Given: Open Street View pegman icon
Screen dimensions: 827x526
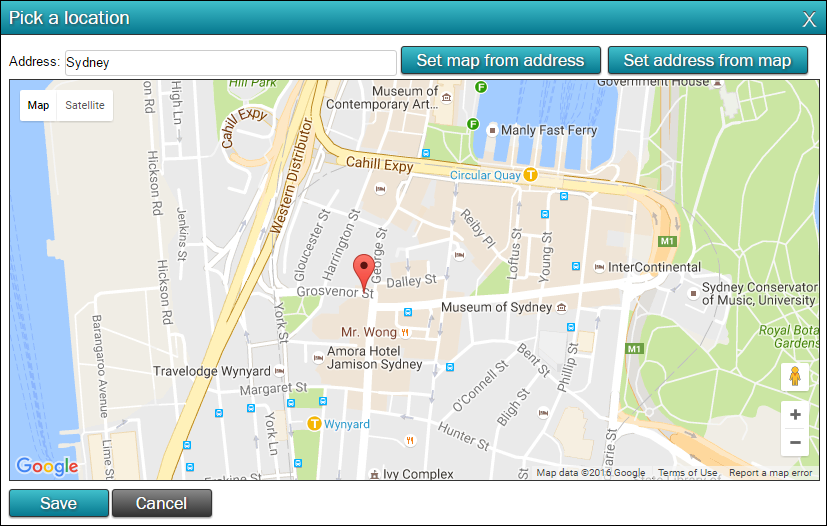Looking at the screenshot, I should (x=795, y=377).
